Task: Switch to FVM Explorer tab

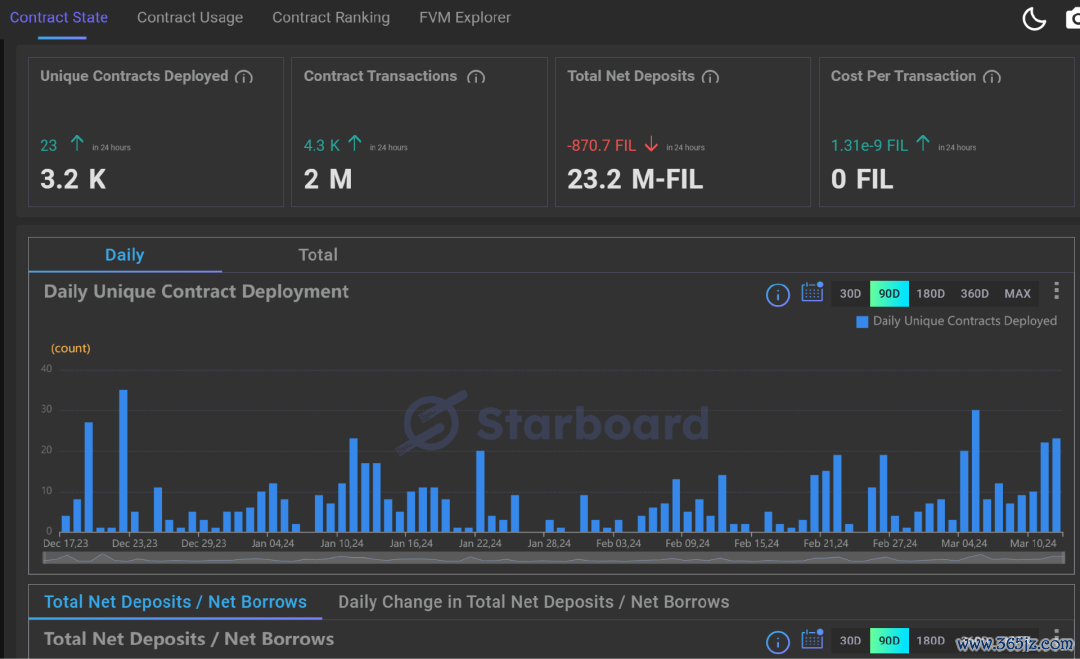Action: [x=464, y=18]
